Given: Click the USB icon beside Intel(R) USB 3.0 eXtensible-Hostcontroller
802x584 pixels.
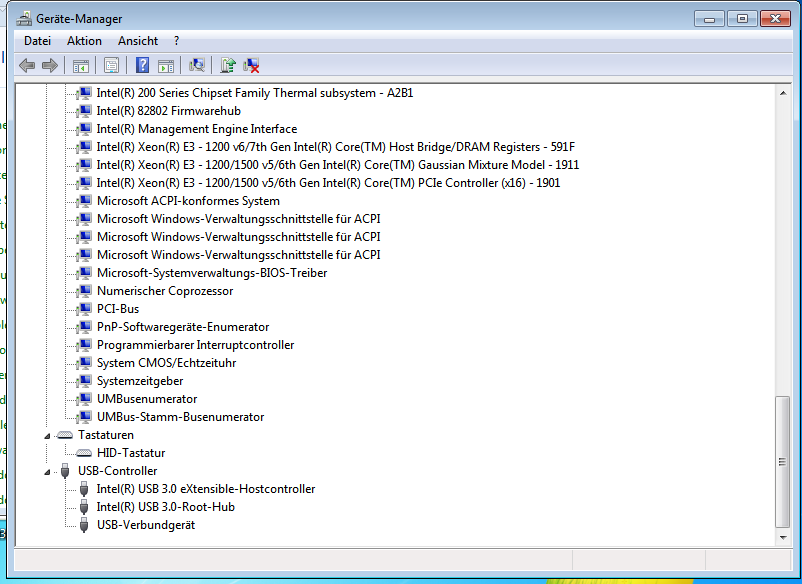Looking at the screenshot, I should pyautogui.click(x=84, y=489).
